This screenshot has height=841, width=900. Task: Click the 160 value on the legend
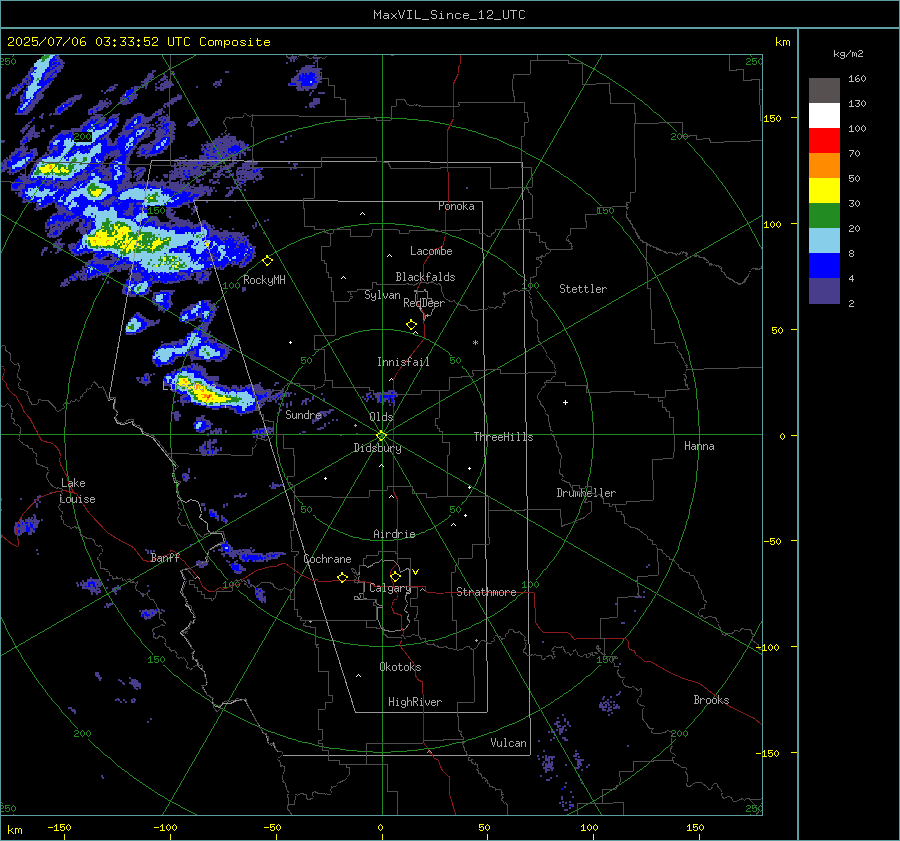click(x=857, y=79)
